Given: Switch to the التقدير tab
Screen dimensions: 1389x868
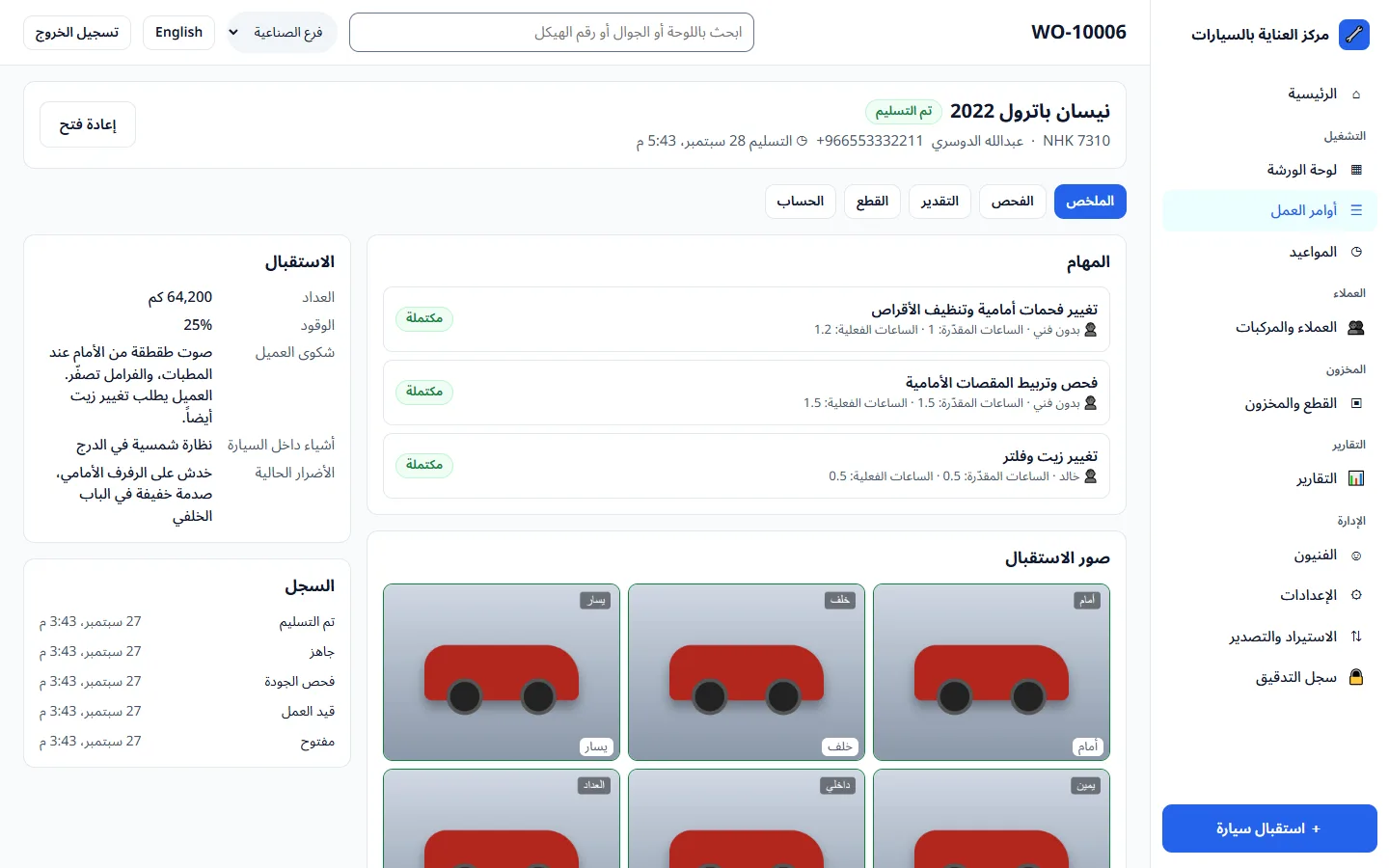Looking at the screenshot, I should point(940,202).
